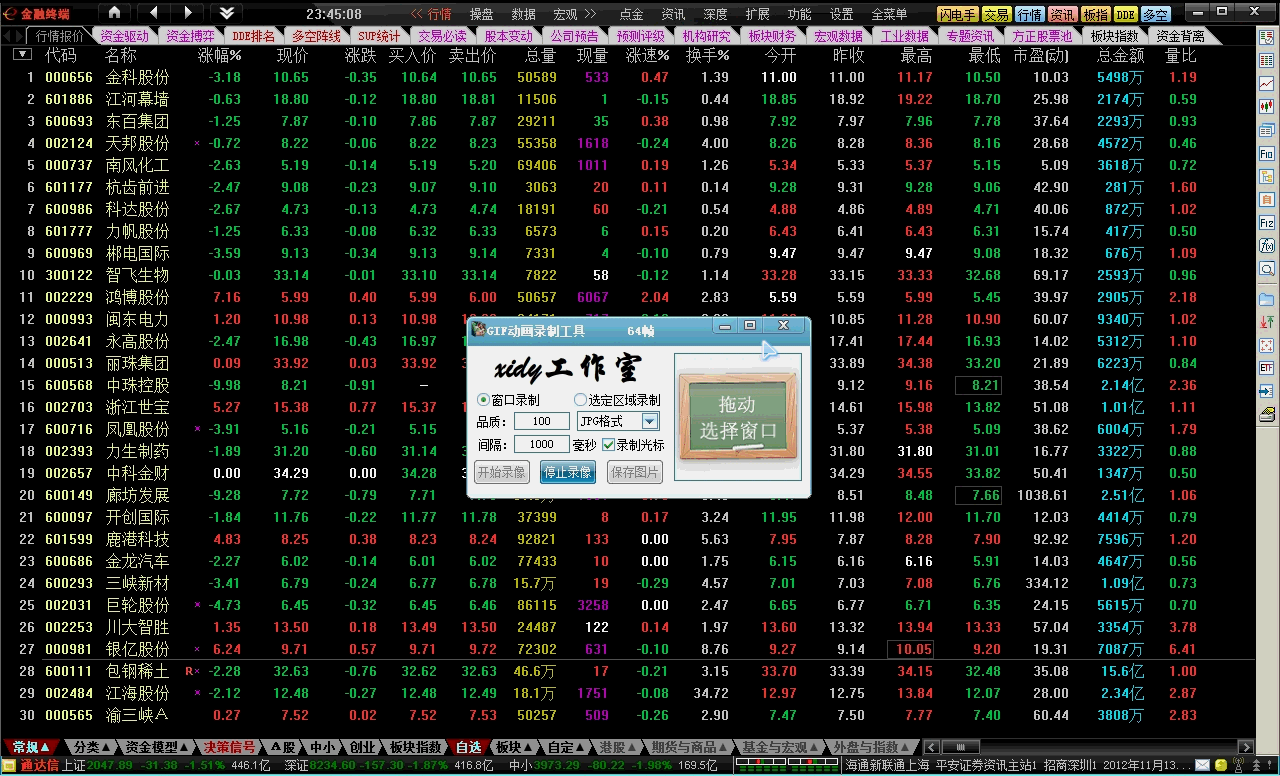1280x776 pixels.
Task: Click the 间隔 interval input field
Action: 543,444
